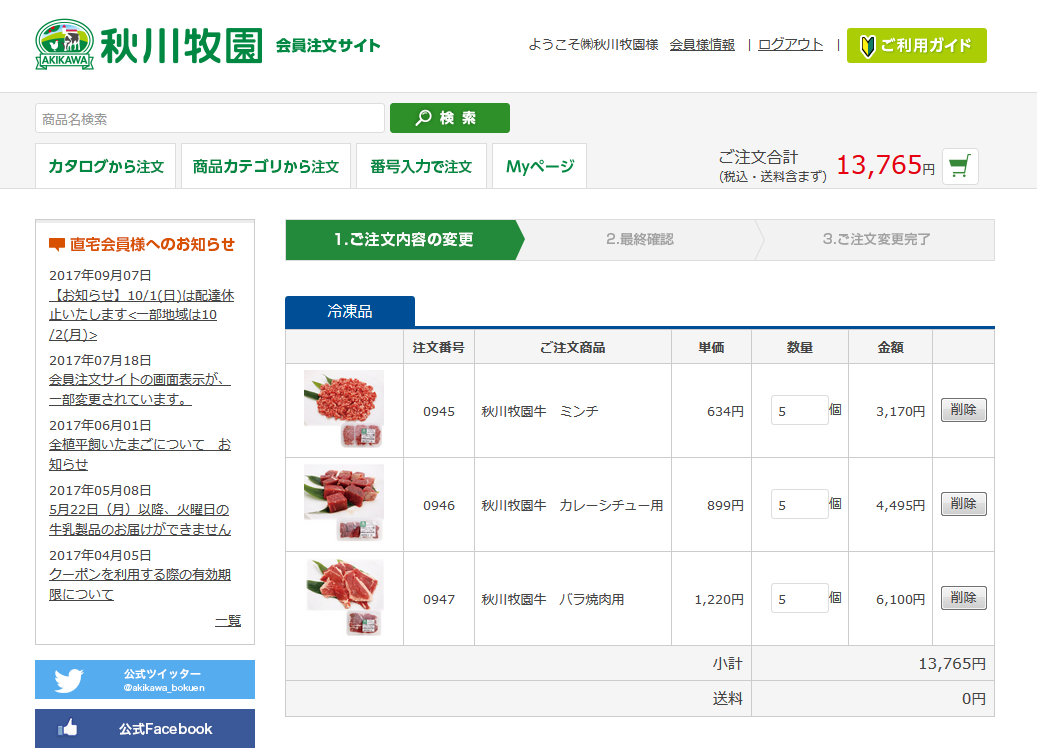Click the Twitter bird icon
The image size is (1037, 754).
pyautogui.click(x=69, y=680)
